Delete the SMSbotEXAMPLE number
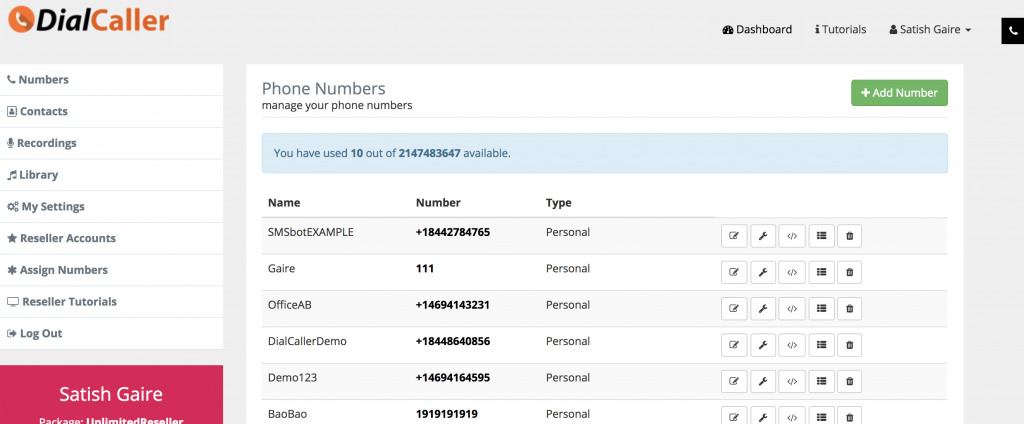 pyautogui.click(x=850, y=236)
